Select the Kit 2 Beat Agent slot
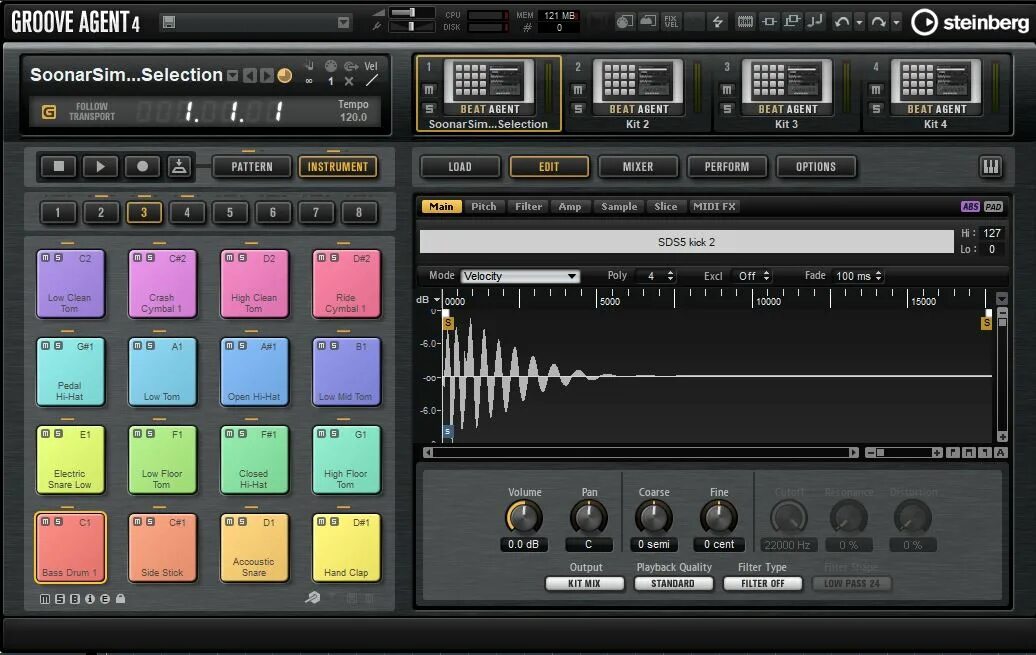Image resolution: width=1036 pixels, height=655 pixels. click(x=637, y=88)
